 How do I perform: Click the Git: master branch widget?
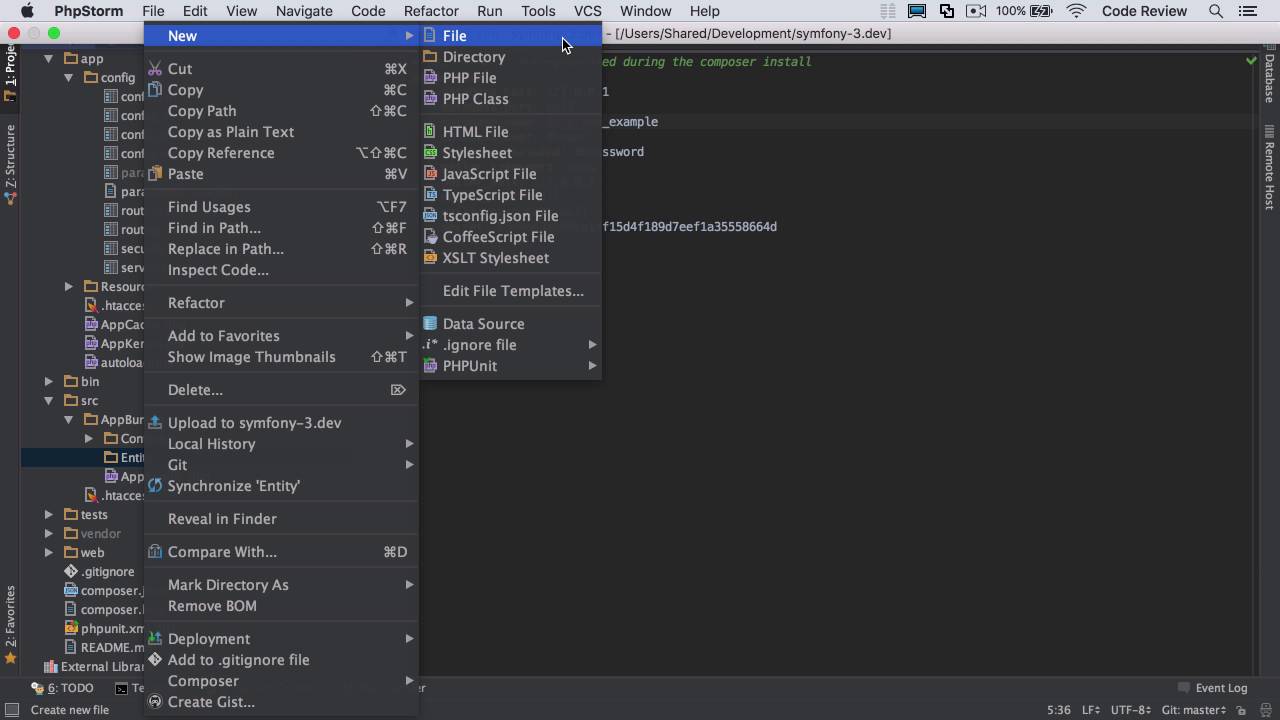1195,710
